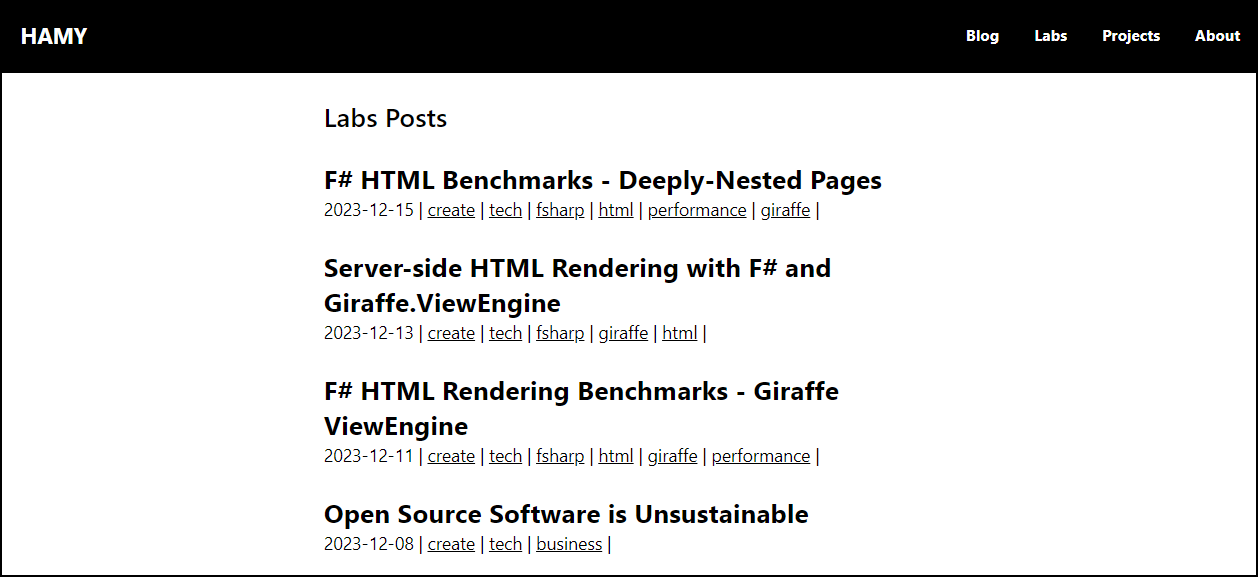This screenshot has width=1258, height=577.
Task: Select the 'tech' tag under the third post
Action: [x=506, y=455]
